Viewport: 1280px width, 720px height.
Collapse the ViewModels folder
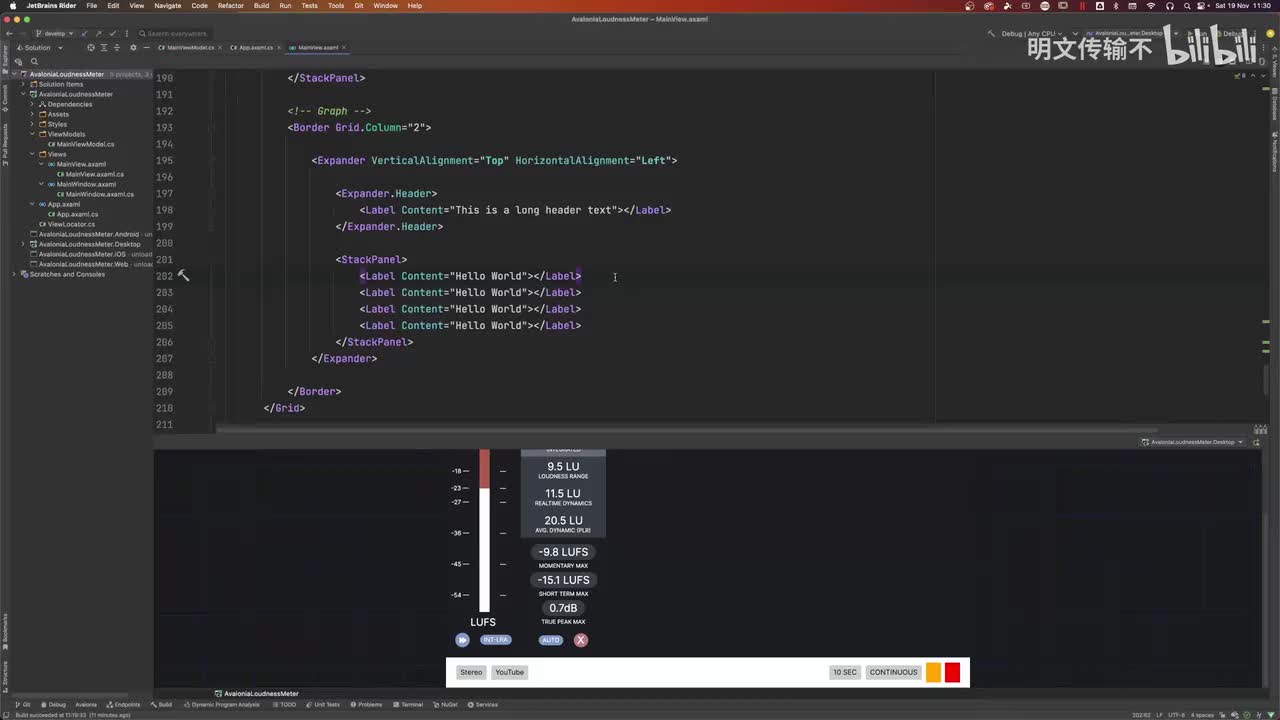32,134
